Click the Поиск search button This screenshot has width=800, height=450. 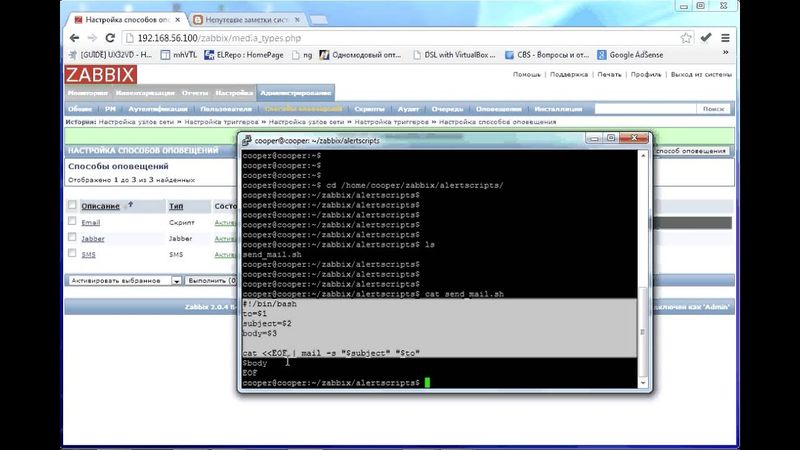(713, 109)
